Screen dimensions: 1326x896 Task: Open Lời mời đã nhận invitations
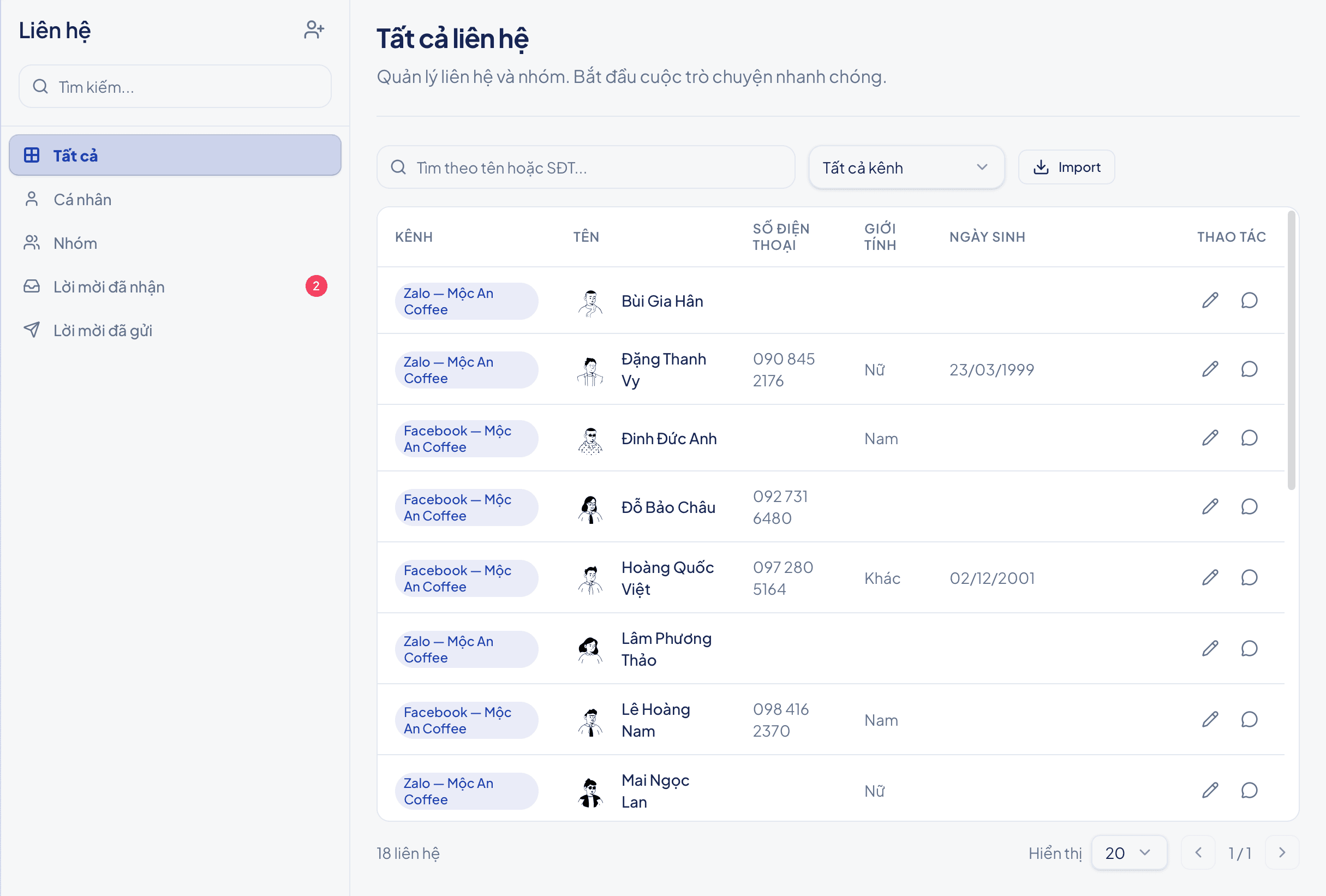pos(175,286)
